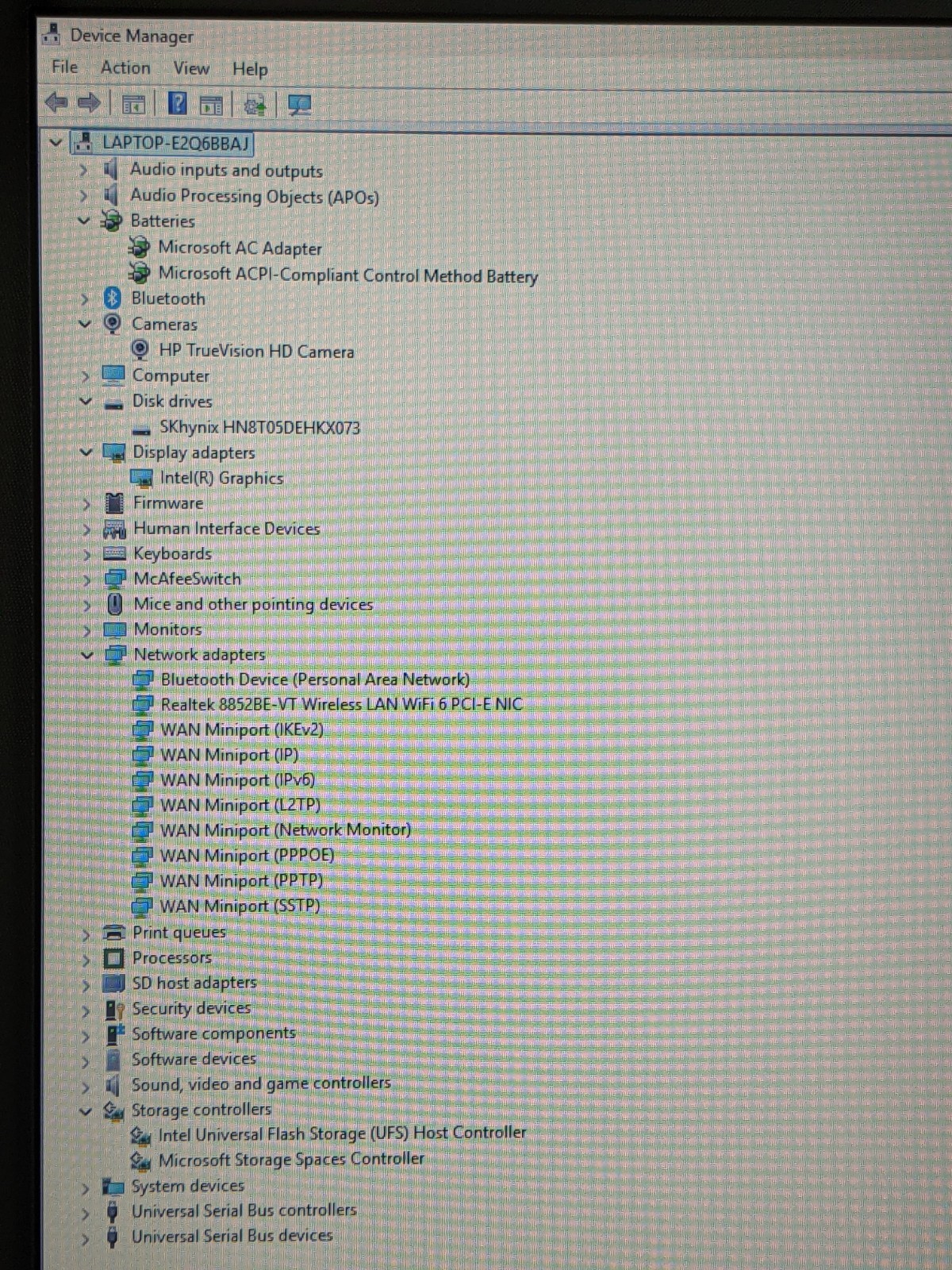
Task: Click the Software components icon
Action: [114, 1034]
